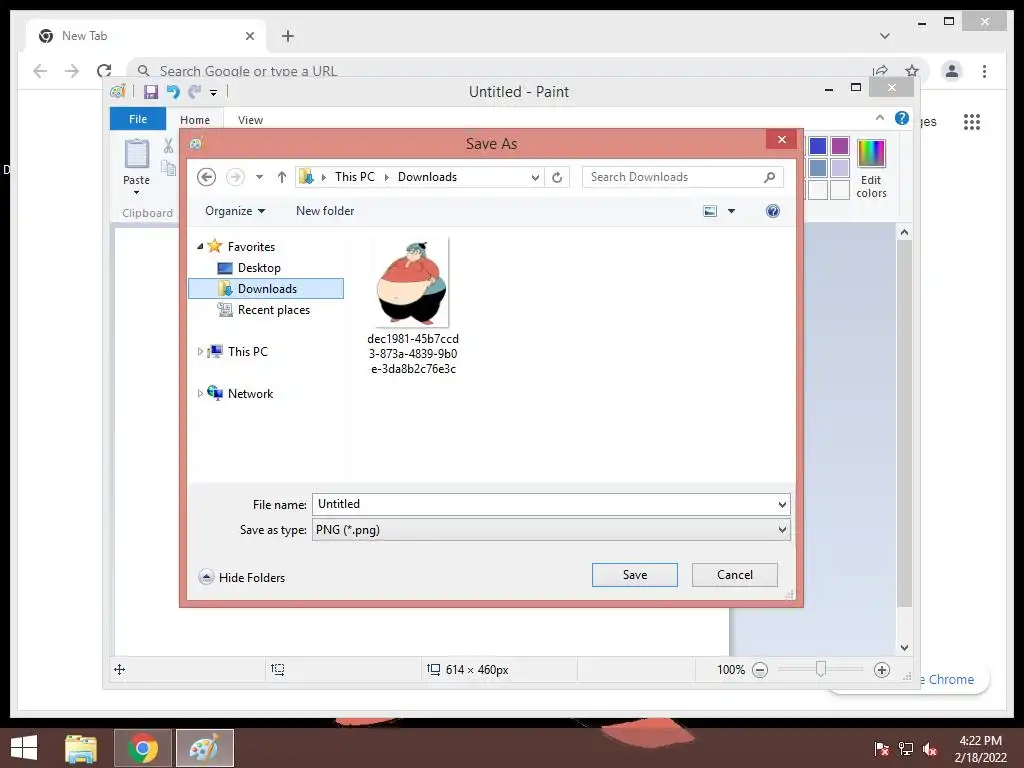Open the view options dropdown arrow

tap(731, 211)
